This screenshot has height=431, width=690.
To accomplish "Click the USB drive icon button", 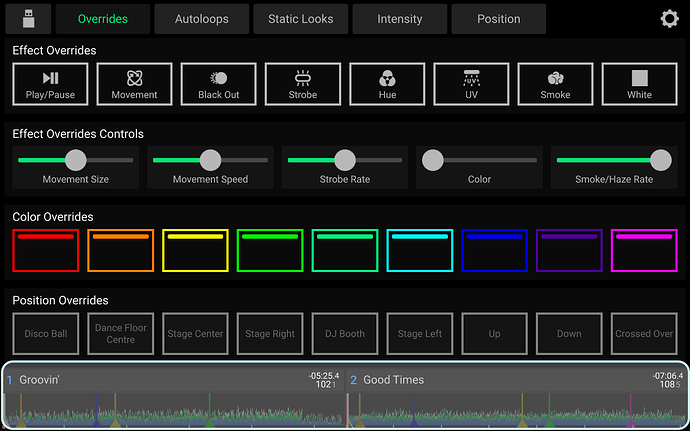I will pyautogui.click(x=28, y=19).
